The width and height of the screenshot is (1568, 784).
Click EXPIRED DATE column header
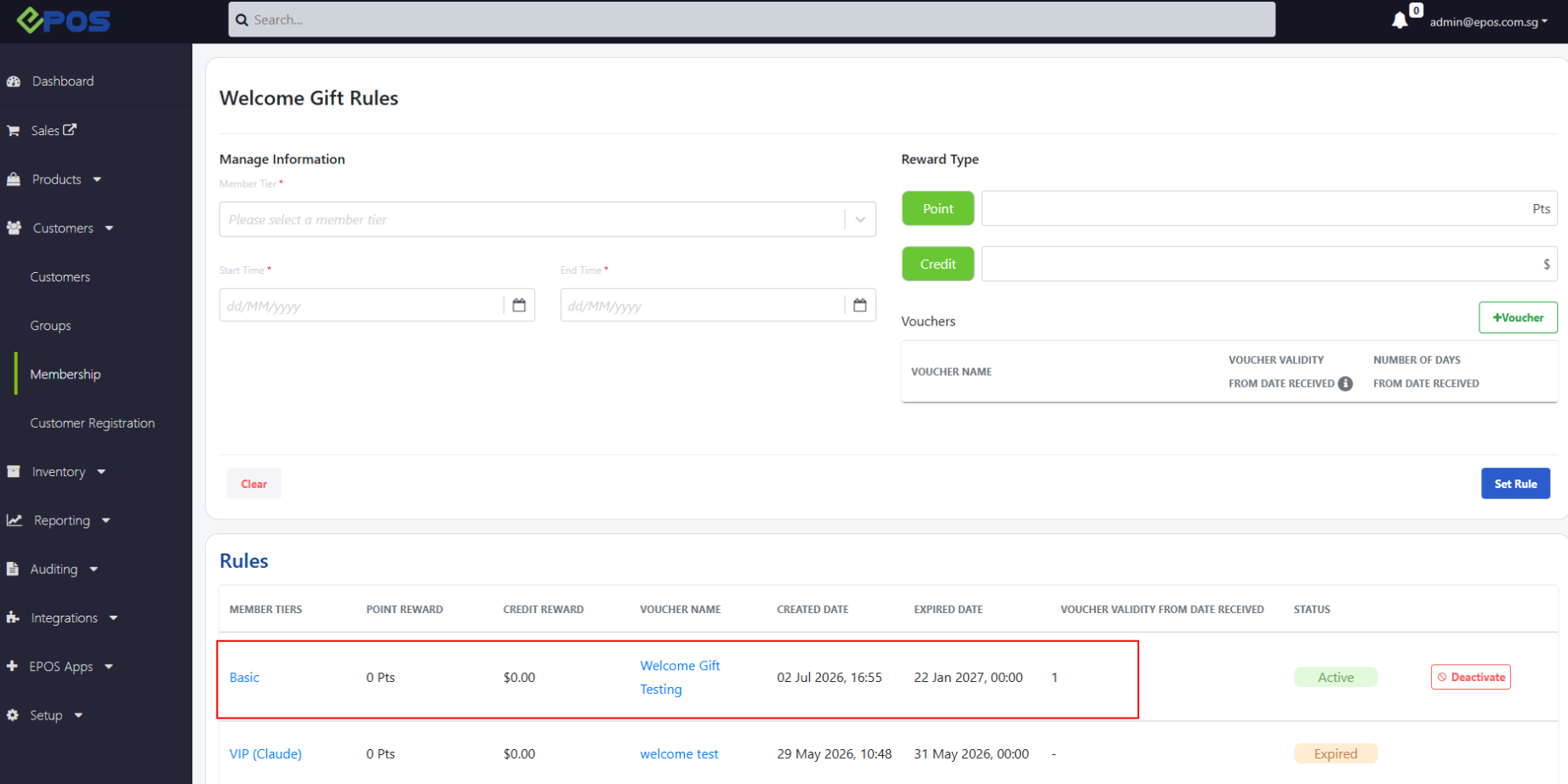click(948, 610)
